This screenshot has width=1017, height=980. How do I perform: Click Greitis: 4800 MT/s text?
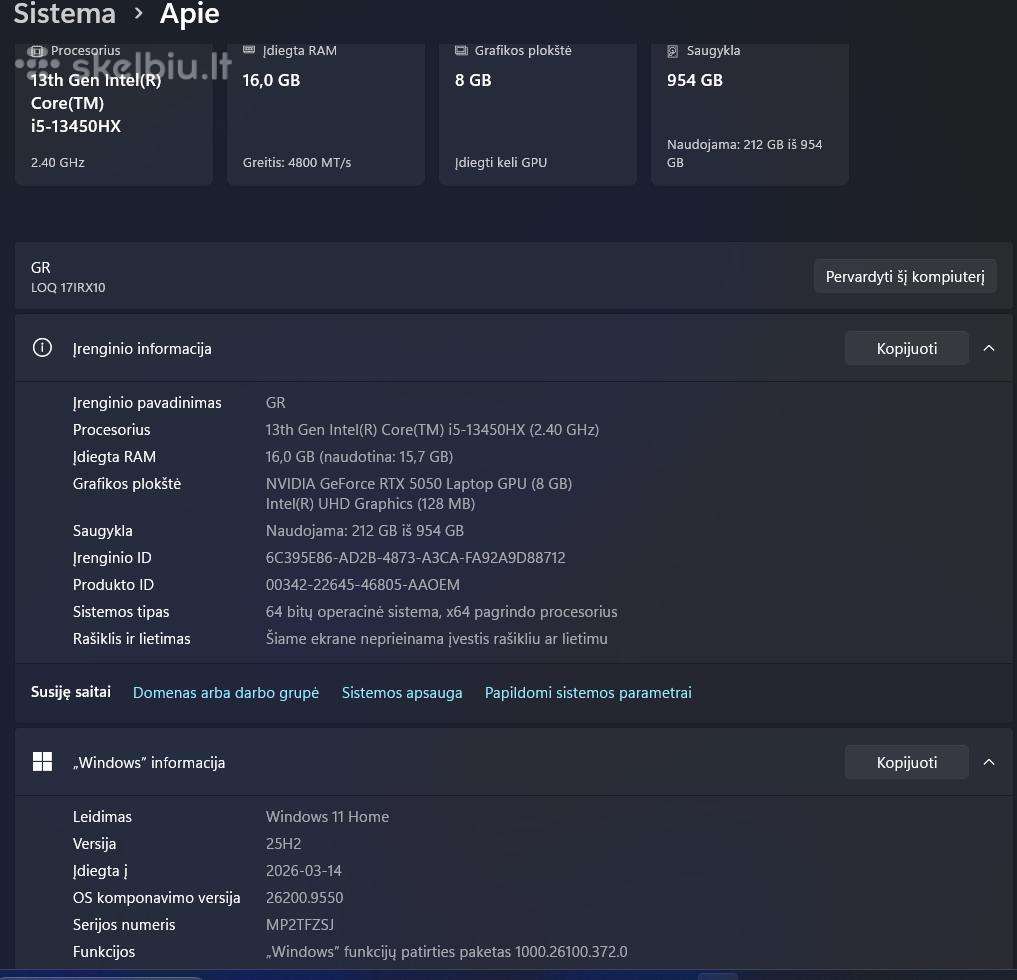[x=296, y=162]
